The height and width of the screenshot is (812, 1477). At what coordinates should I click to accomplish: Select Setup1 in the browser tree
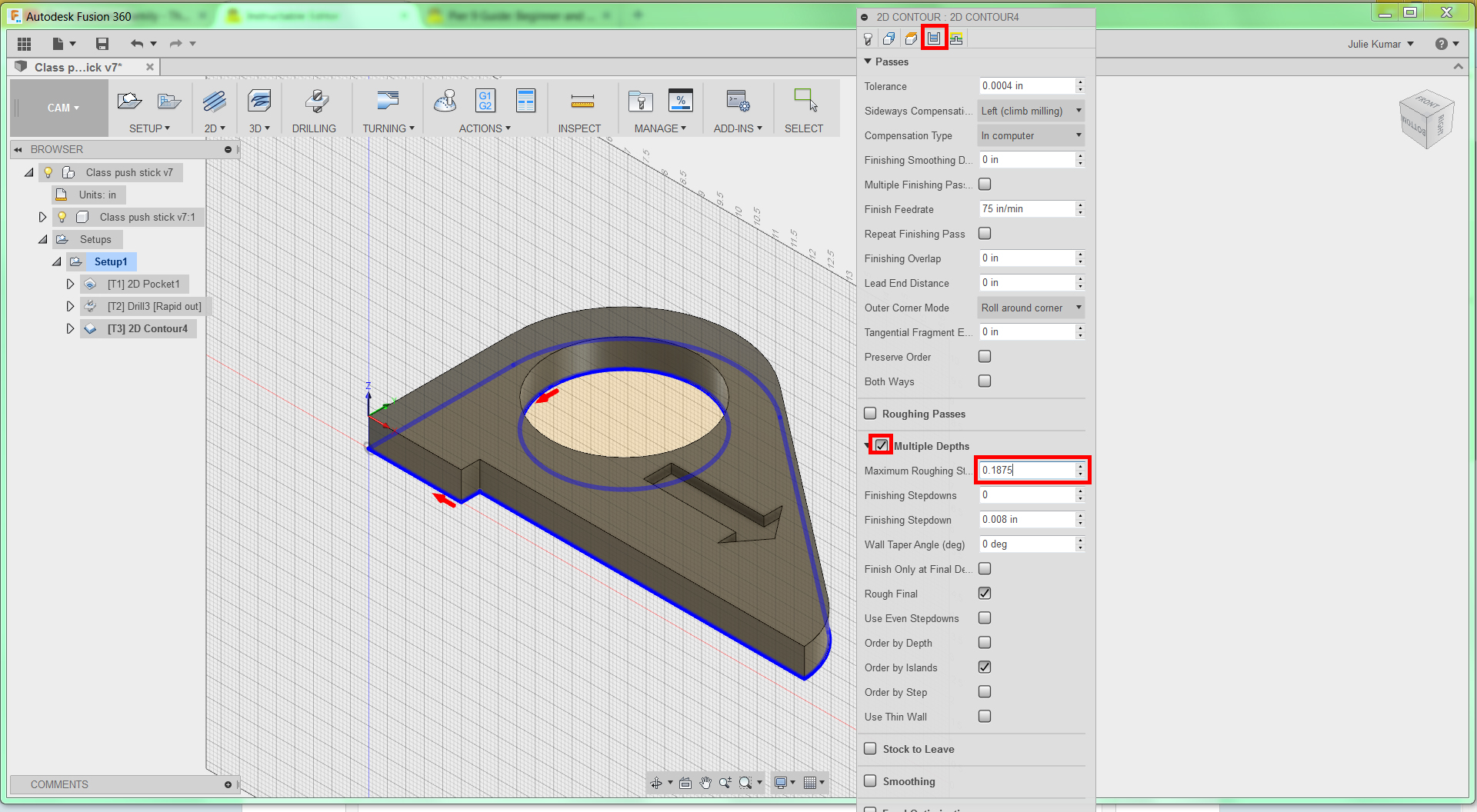click(111, 261)
